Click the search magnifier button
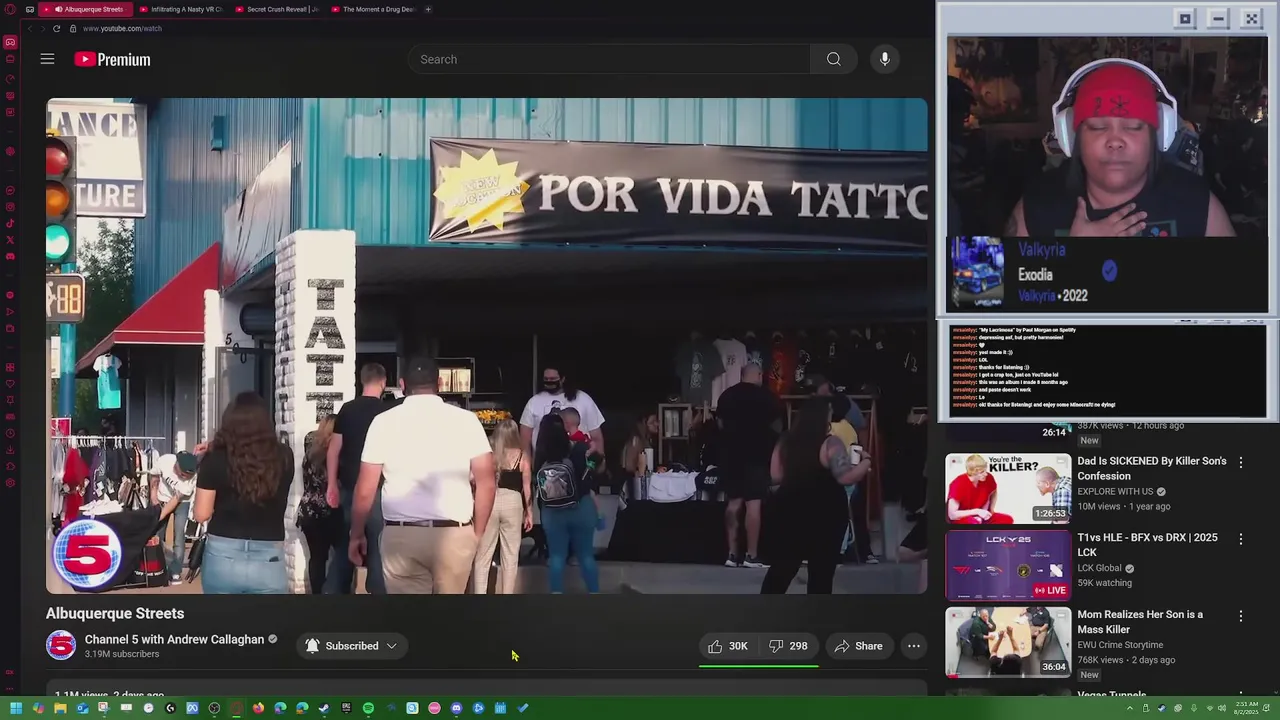The image size is (1280, 720). pyautogui.click(x=833, y=59)
